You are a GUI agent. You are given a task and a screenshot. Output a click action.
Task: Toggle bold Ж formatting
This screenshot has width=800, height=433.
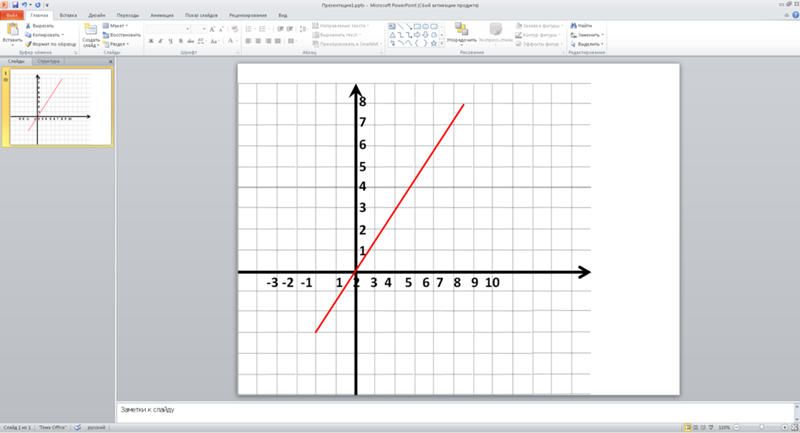click(x=151, y=41)
